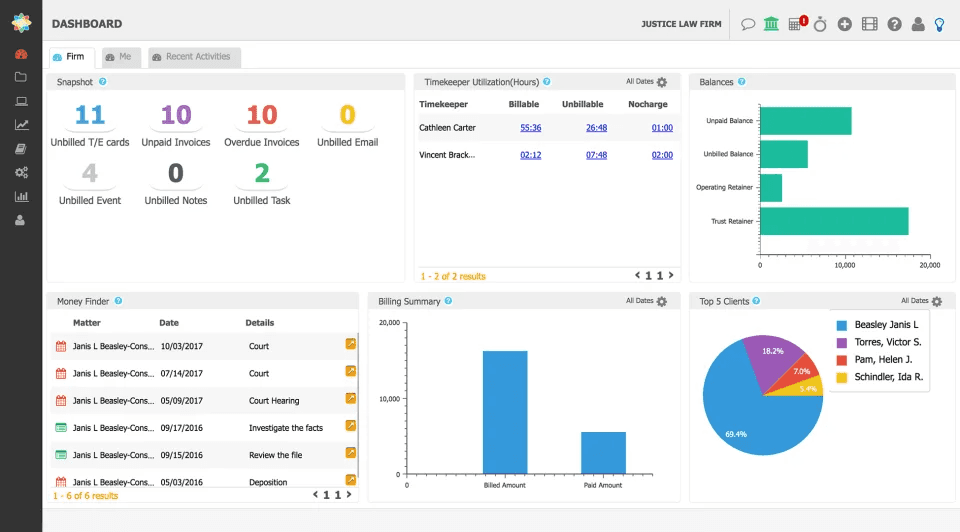The image size is (960, 532).
Task: Open the film strip video icon
Action: (869, 24)
